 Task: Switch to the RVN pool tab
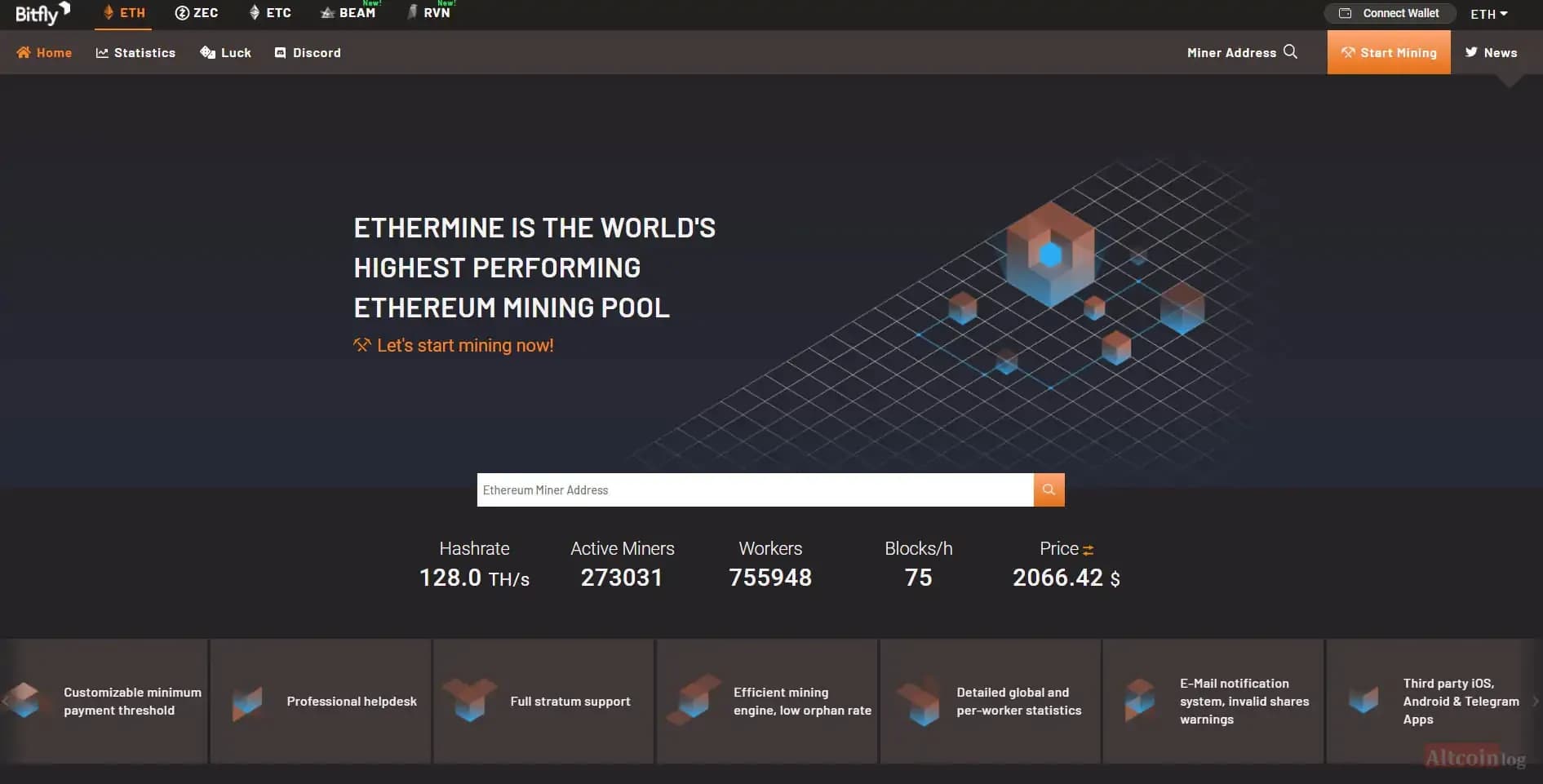click(429, 12)
